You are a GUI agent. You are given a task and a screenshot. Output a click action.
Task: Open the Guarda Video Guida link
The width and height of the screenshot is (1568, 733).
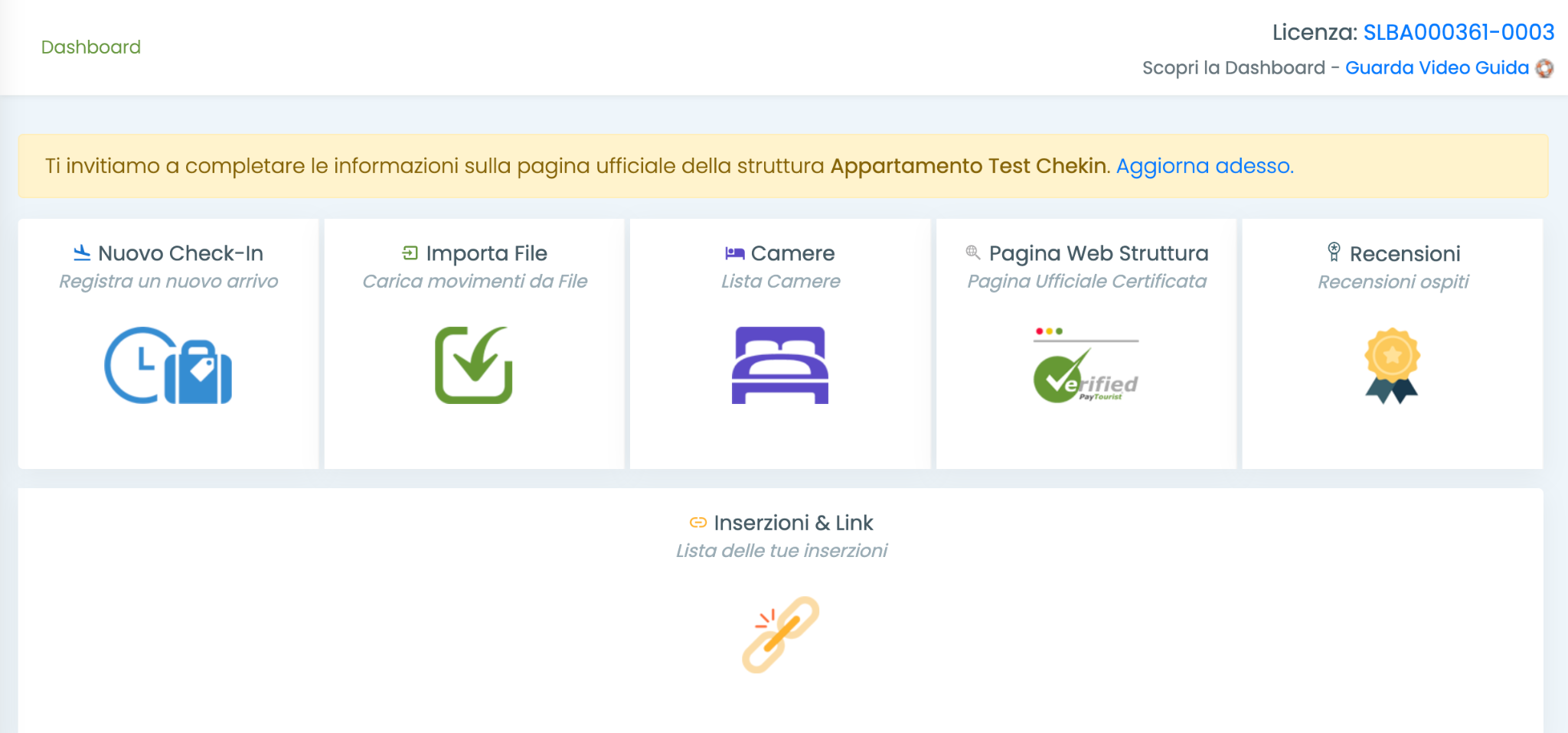point(1436,68)
